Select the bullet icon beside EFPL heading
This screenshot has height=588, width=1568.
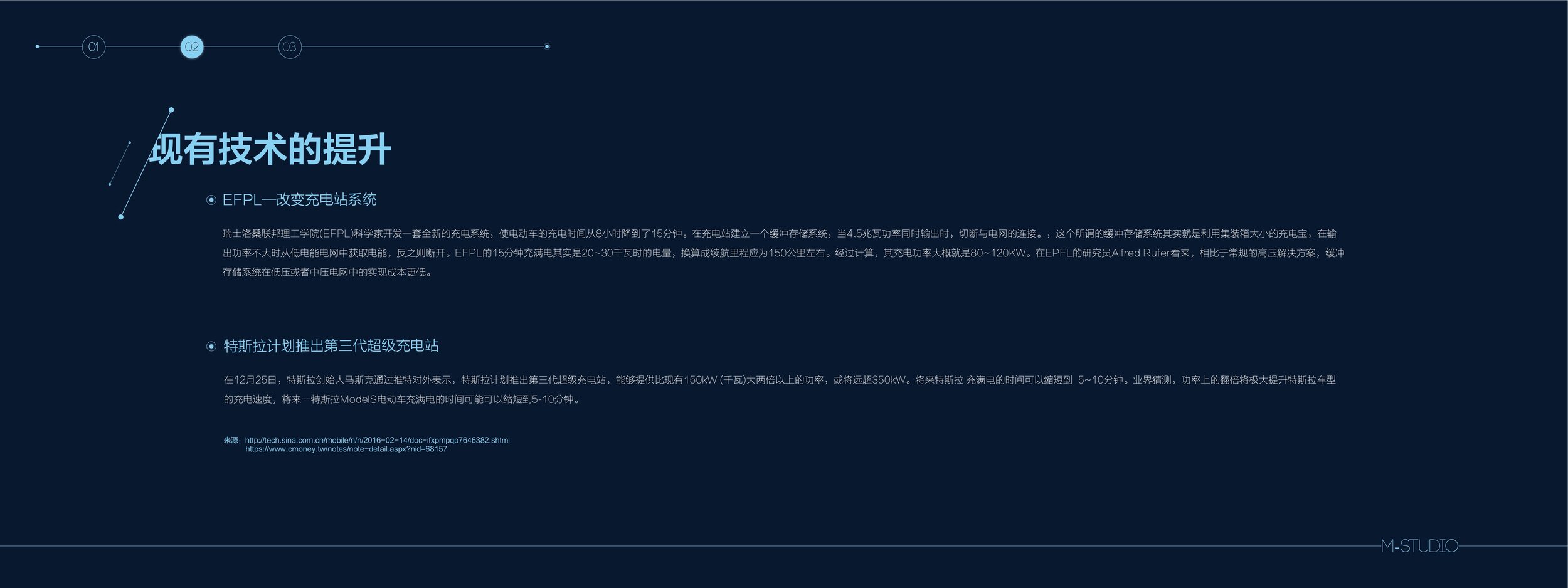point(211,200)
